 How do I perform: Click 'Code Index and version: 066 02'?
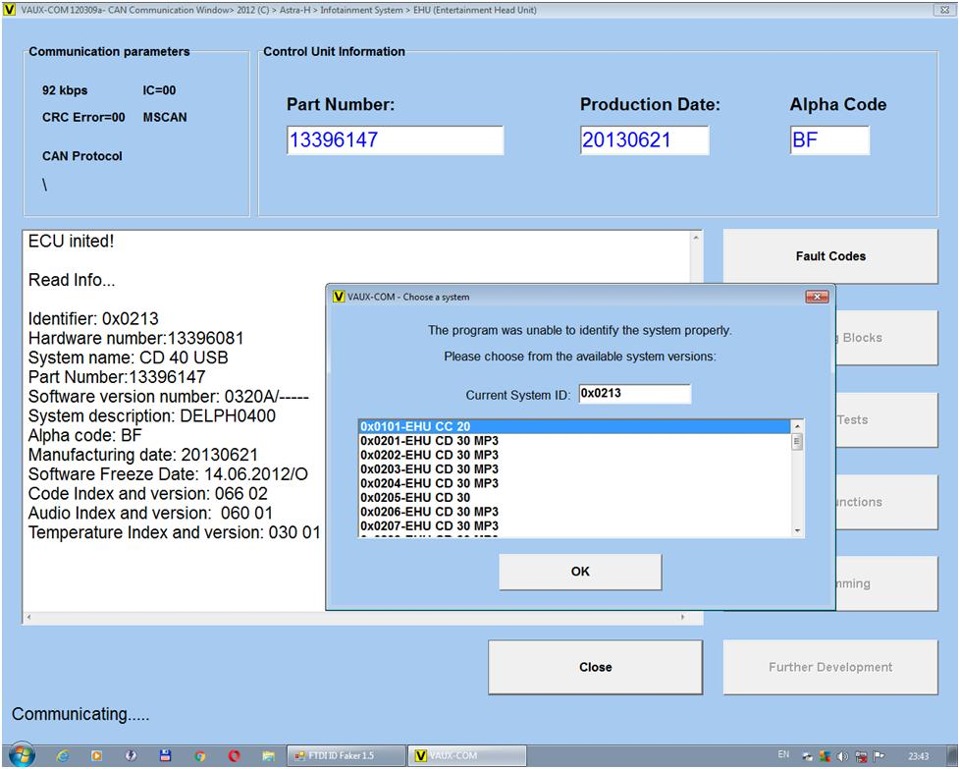pyautogui.click(x=148, y=494)
